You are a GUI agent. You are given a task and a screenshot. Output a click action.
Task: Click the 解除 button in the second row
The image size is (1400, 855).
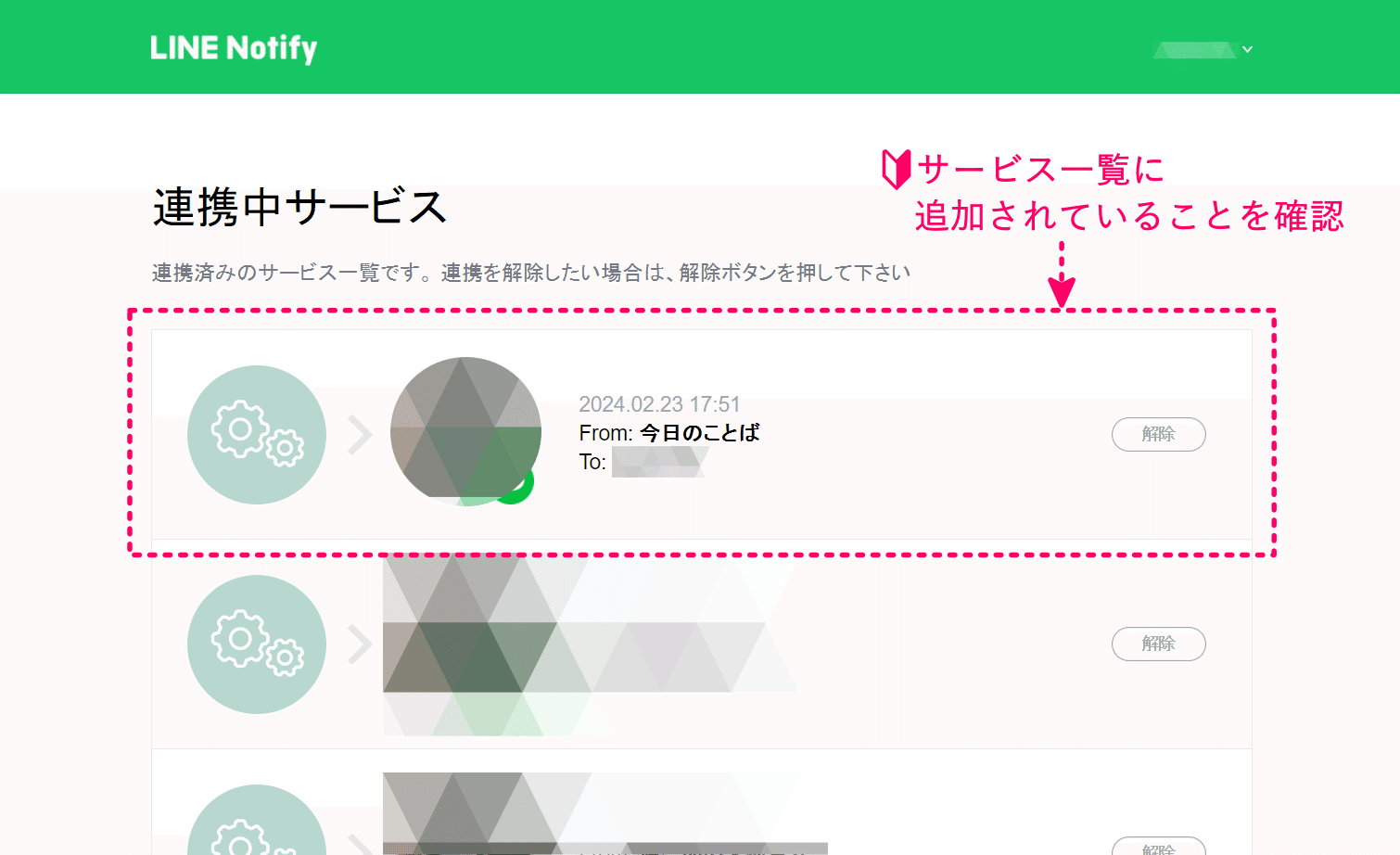1159,644
